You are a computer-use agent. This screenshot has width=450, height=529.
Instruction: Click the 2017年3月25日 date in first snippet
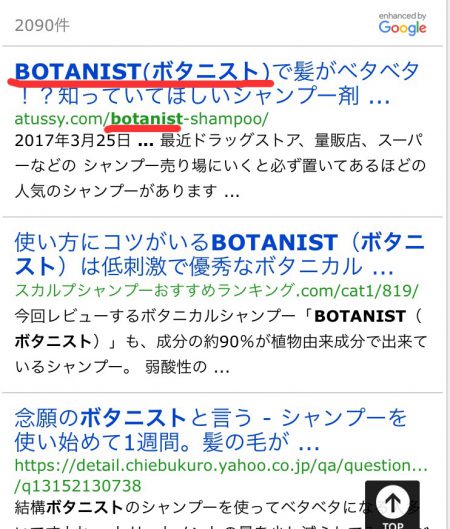click(x=73, y=140)
